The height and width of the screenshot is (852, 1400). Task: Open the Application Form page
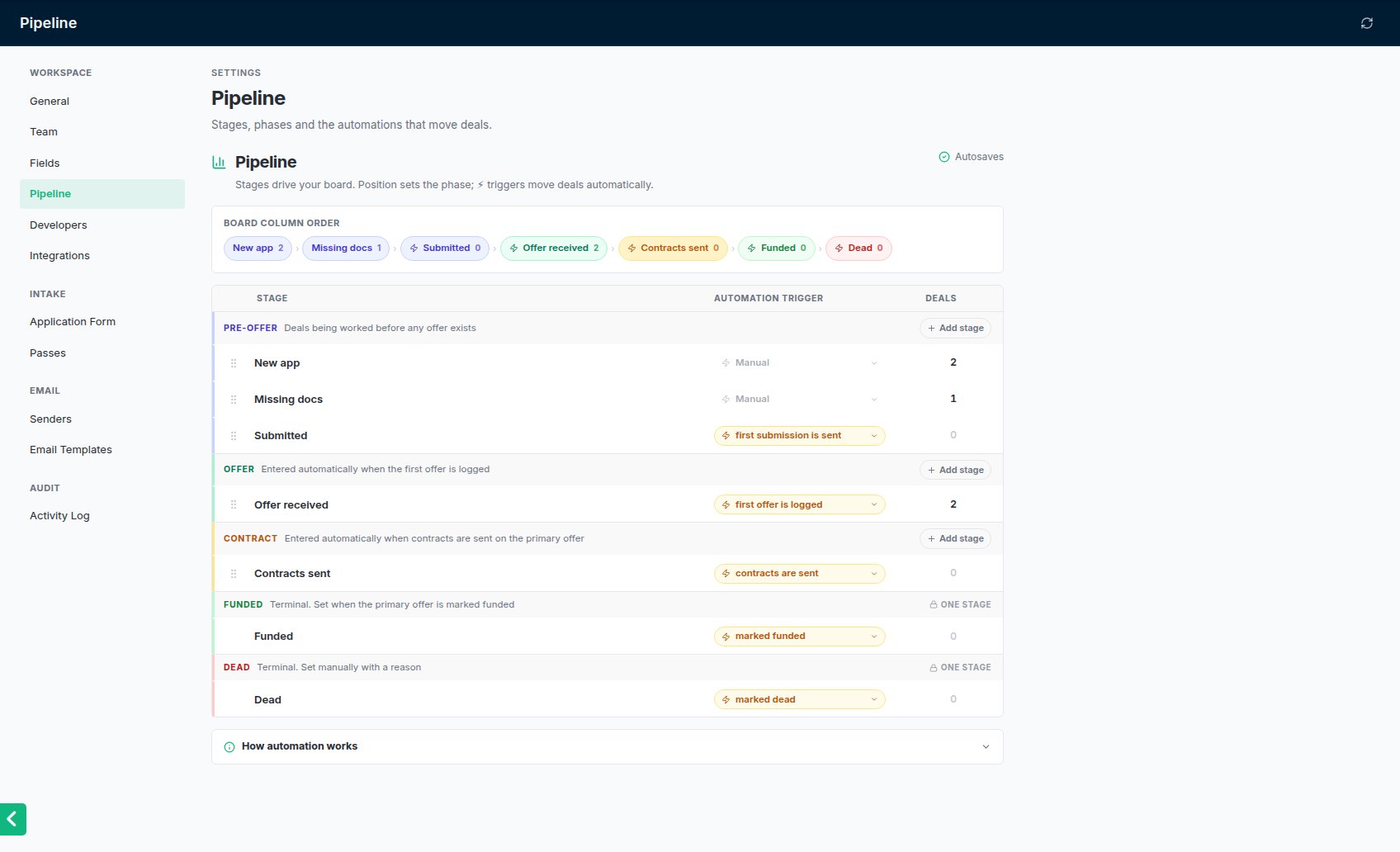click(102, 322)
